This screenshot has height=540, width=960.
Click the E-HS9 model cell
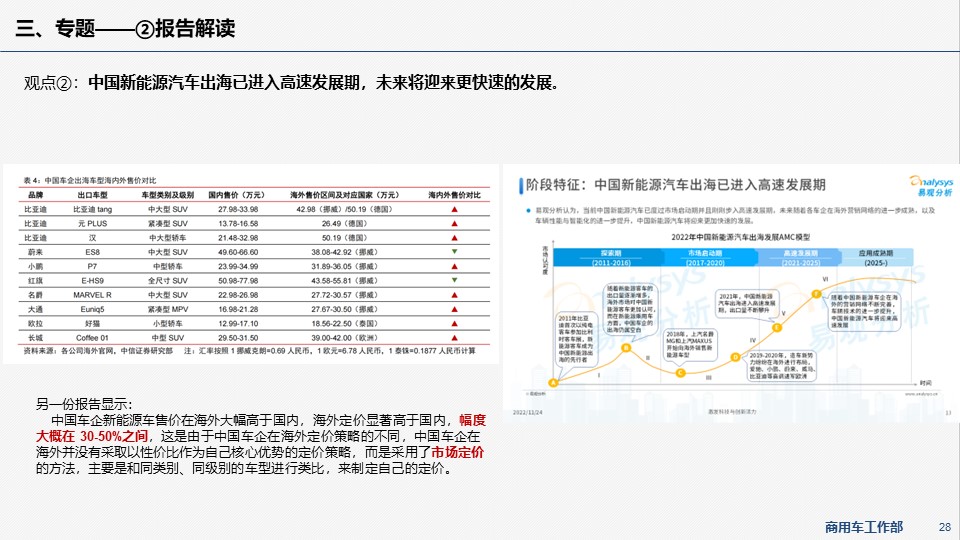[x=92, y=280]
